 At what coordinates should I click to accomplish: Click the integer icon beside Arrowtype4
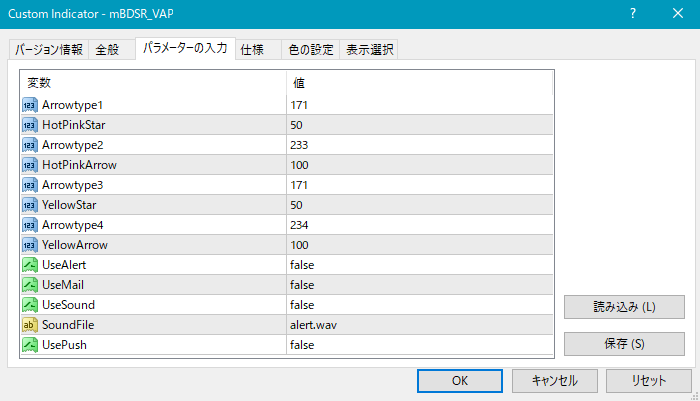click(29, 225)
